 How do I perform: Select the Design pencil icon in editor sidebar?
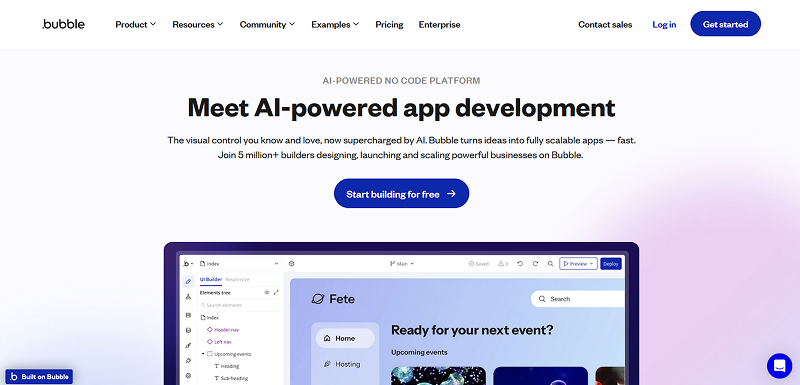point(188,281)
